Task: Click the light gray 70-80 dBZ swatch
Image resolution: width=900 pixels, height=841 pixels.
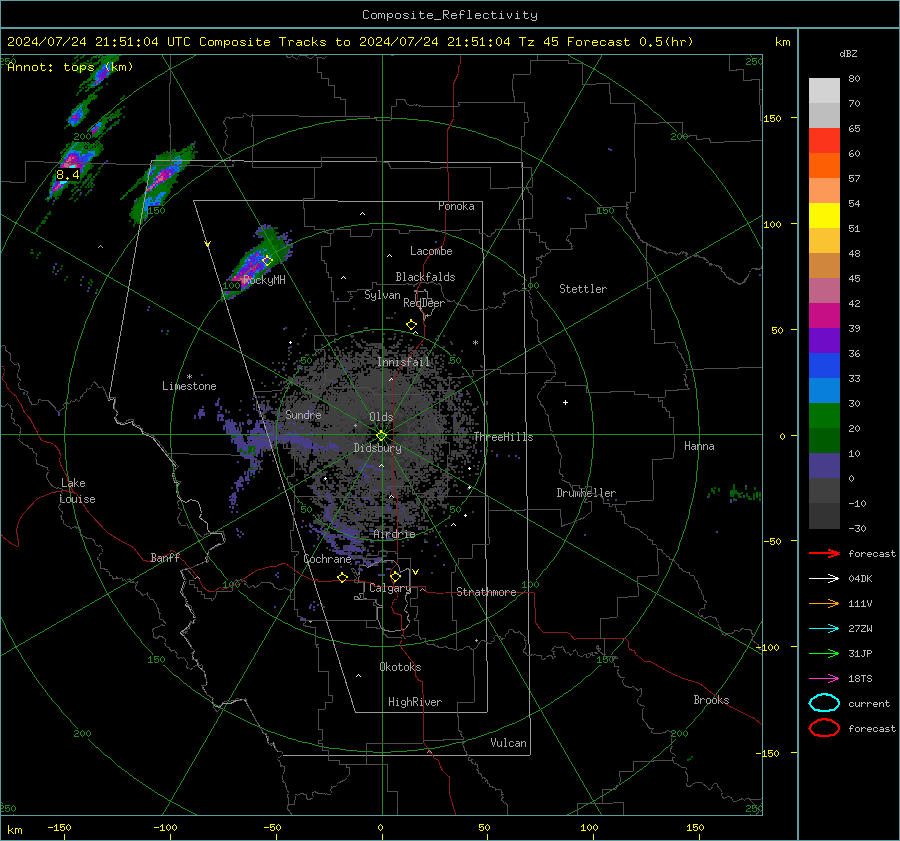Action: [x=824, y=91]
